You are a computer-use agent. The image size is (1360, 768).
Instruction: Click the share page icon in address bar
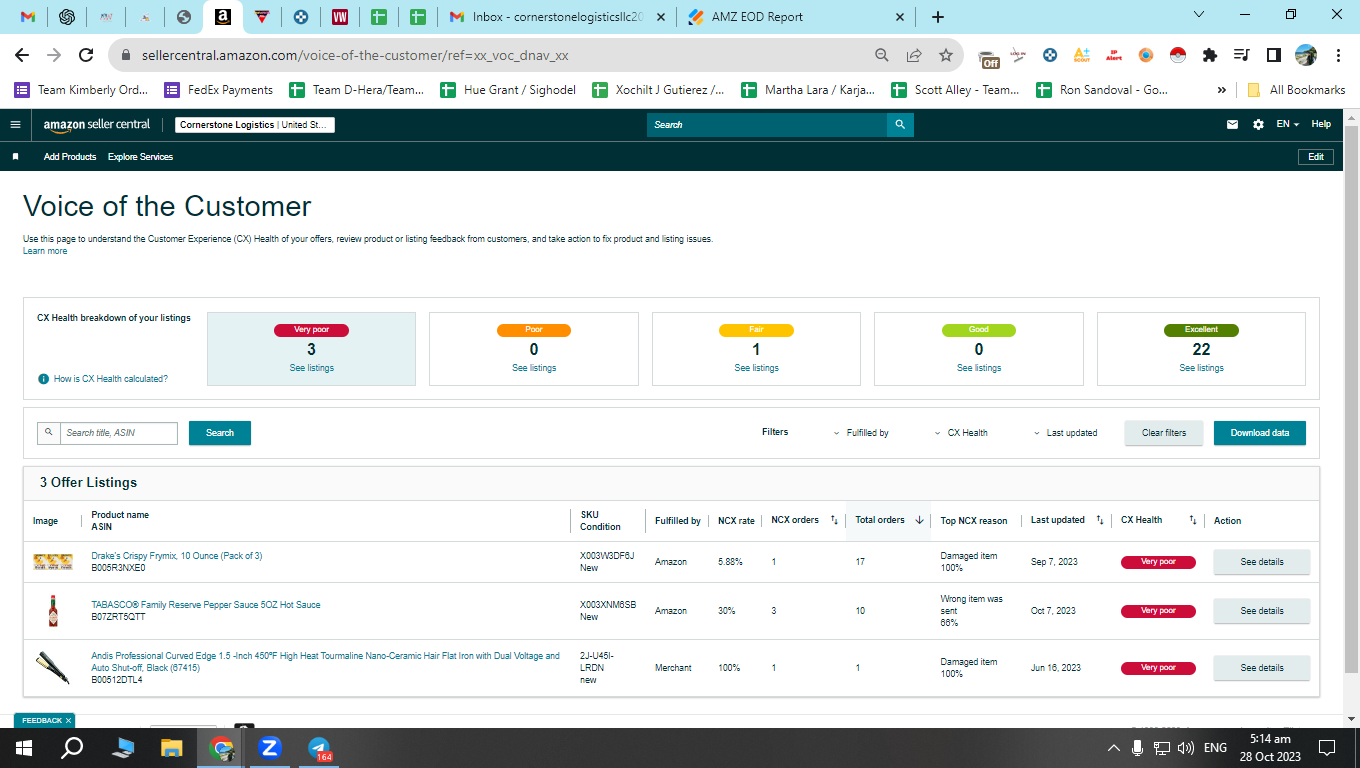click(x=913, y=55)
